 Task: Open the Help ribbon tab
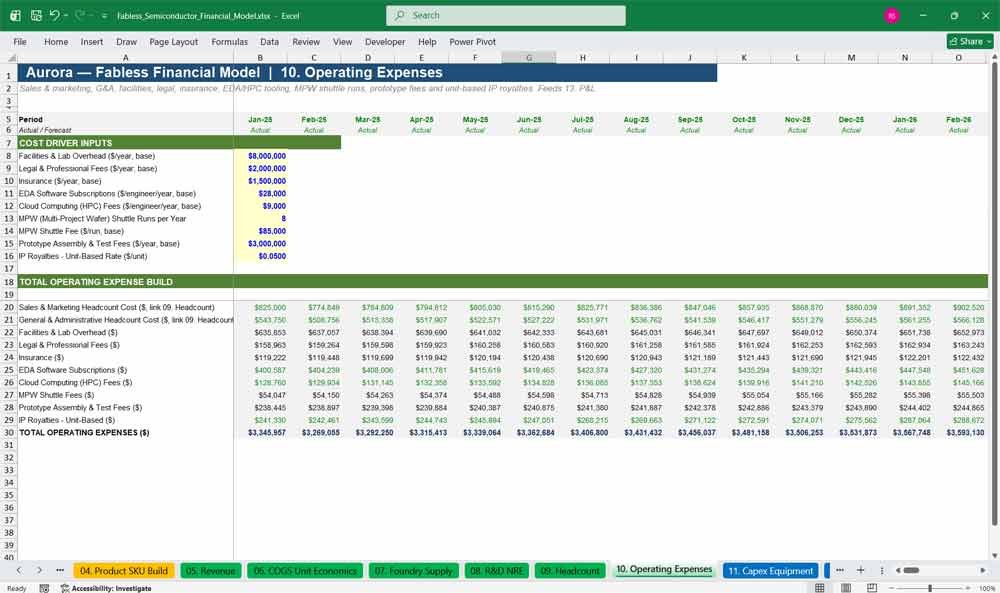(x=427, y=41)
